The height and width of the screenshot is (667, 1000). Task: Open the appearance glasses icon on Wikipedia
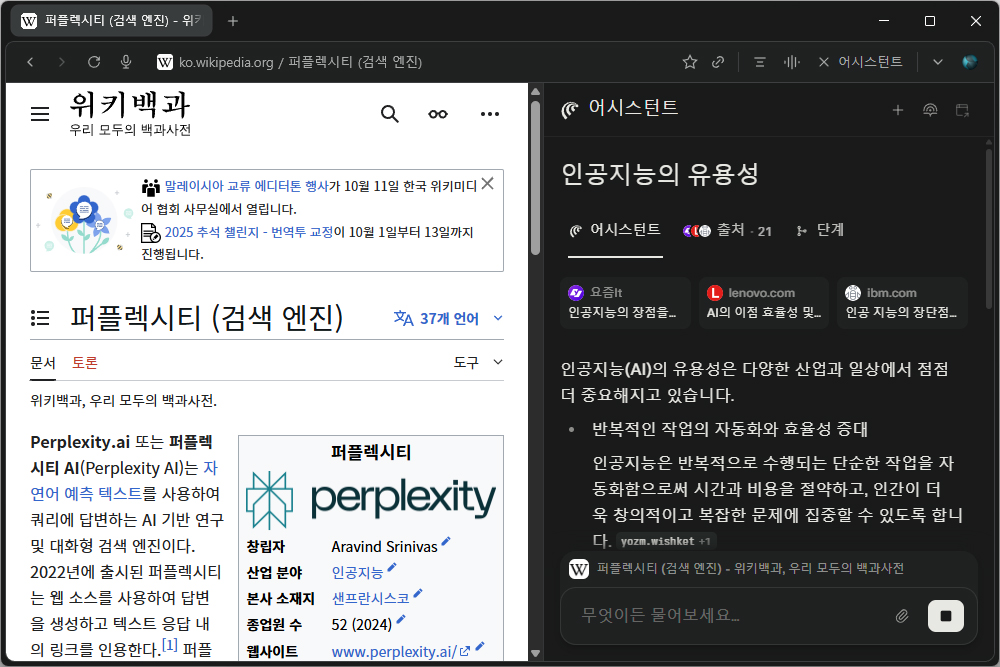pos(438,114)
